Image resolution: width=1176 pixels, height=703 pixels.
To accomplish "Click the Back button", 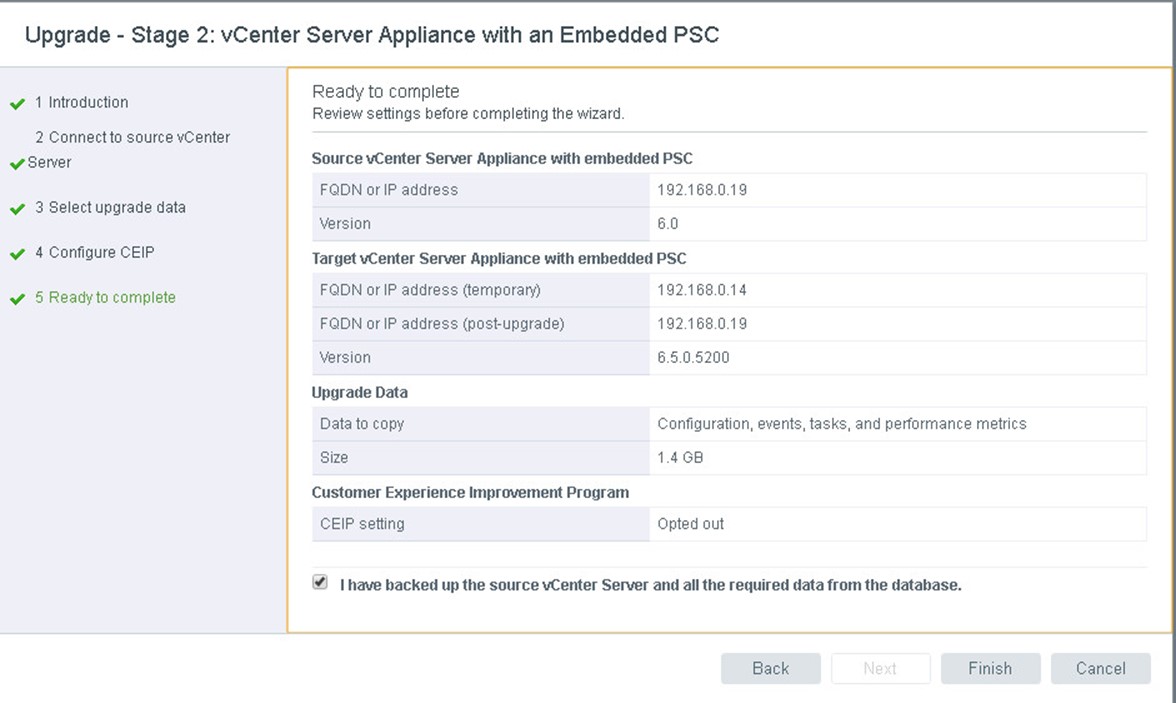I will [771, 668].
